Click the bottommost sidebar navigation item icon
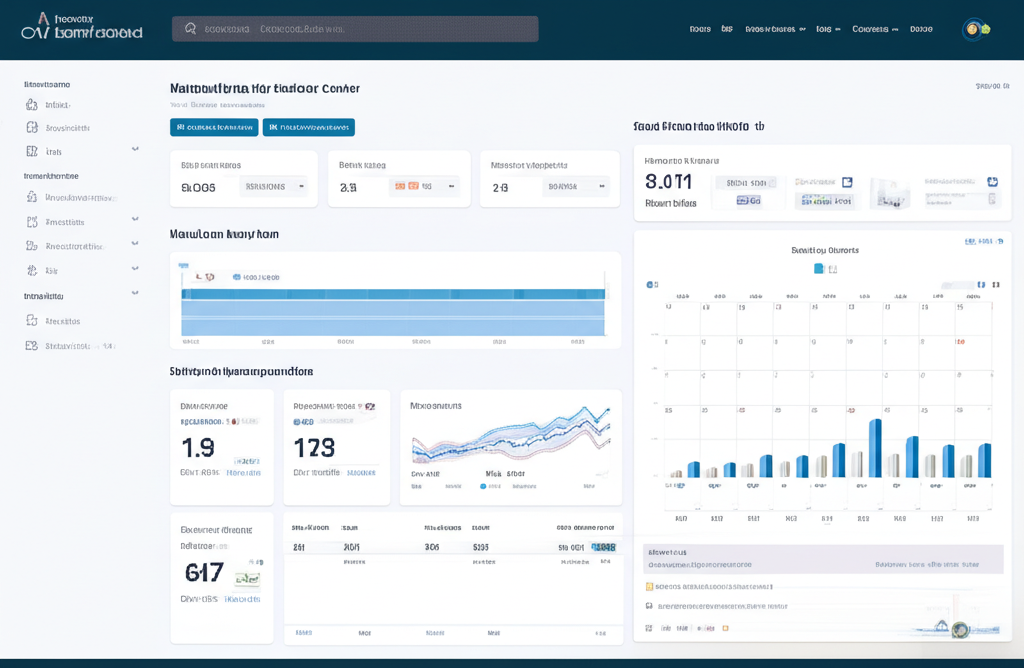Image resolution: width=1024 pixels, height=668 pixels. click(x=32, y=346)
